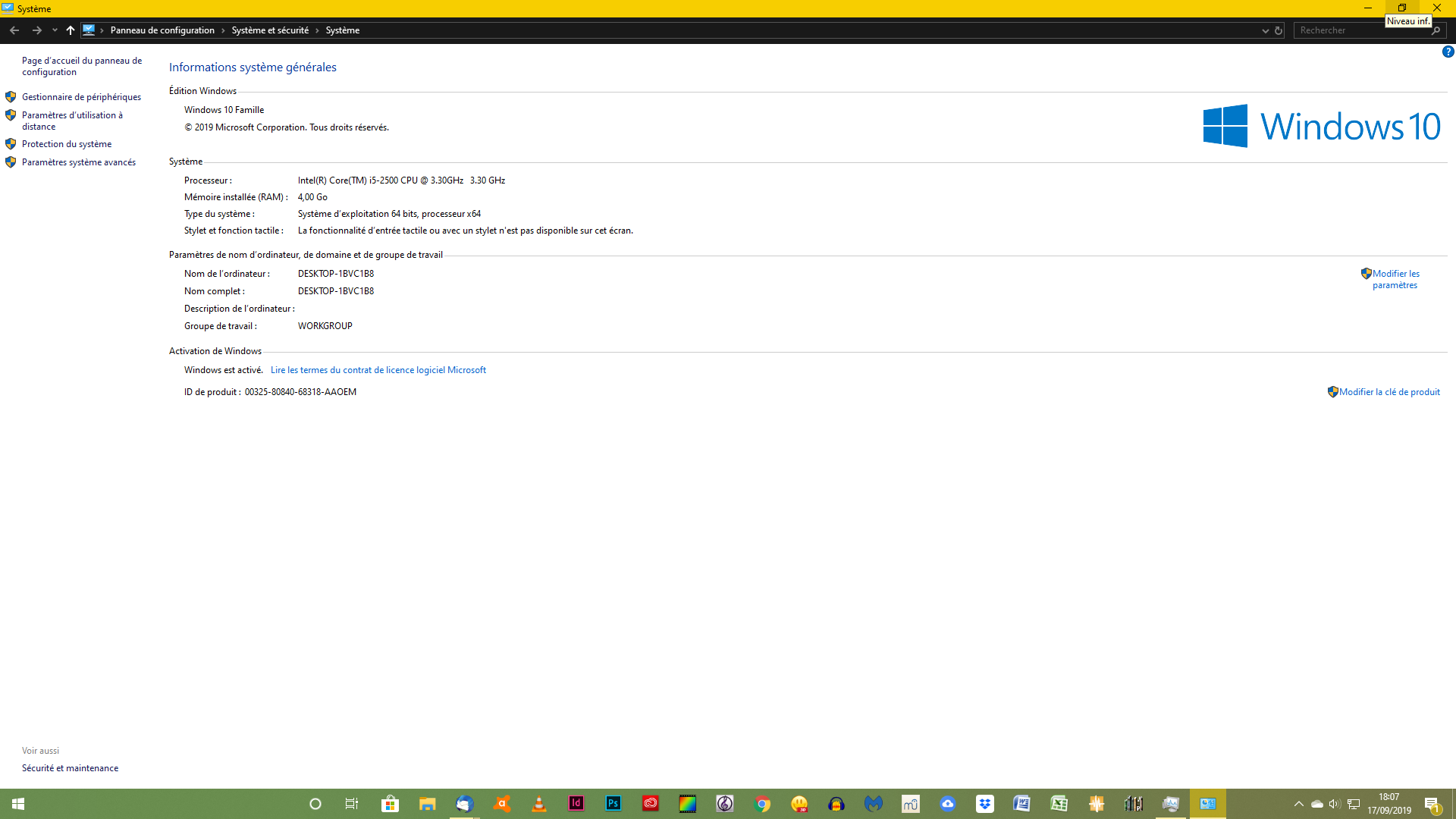Click the active Système window taskbar button

click(1207, 804)
